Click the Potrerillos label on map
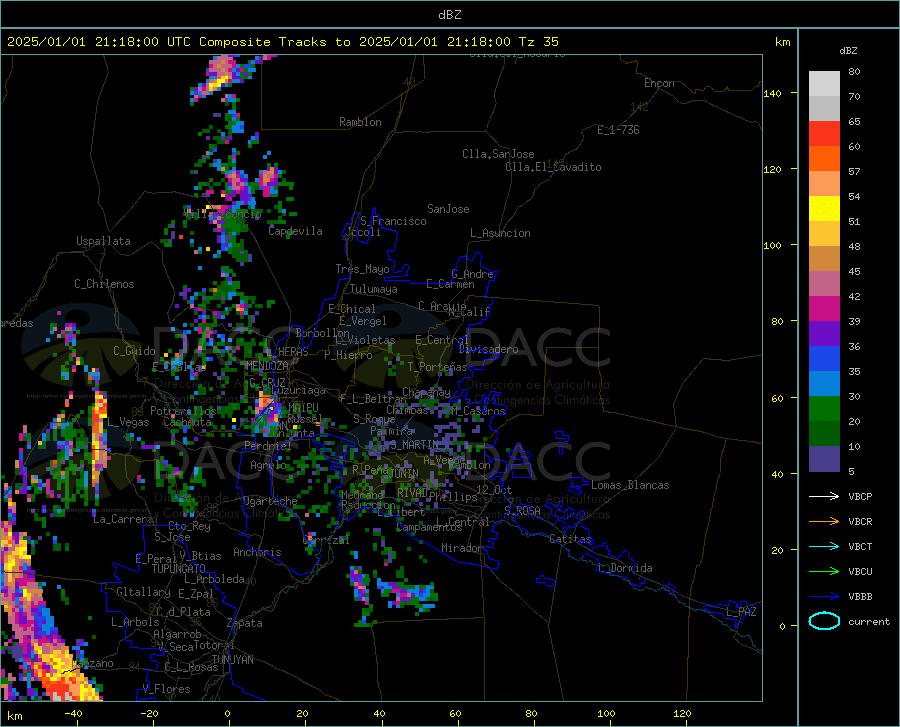The width and height of the screenshot is (900, 727). [x=183, y=411]
